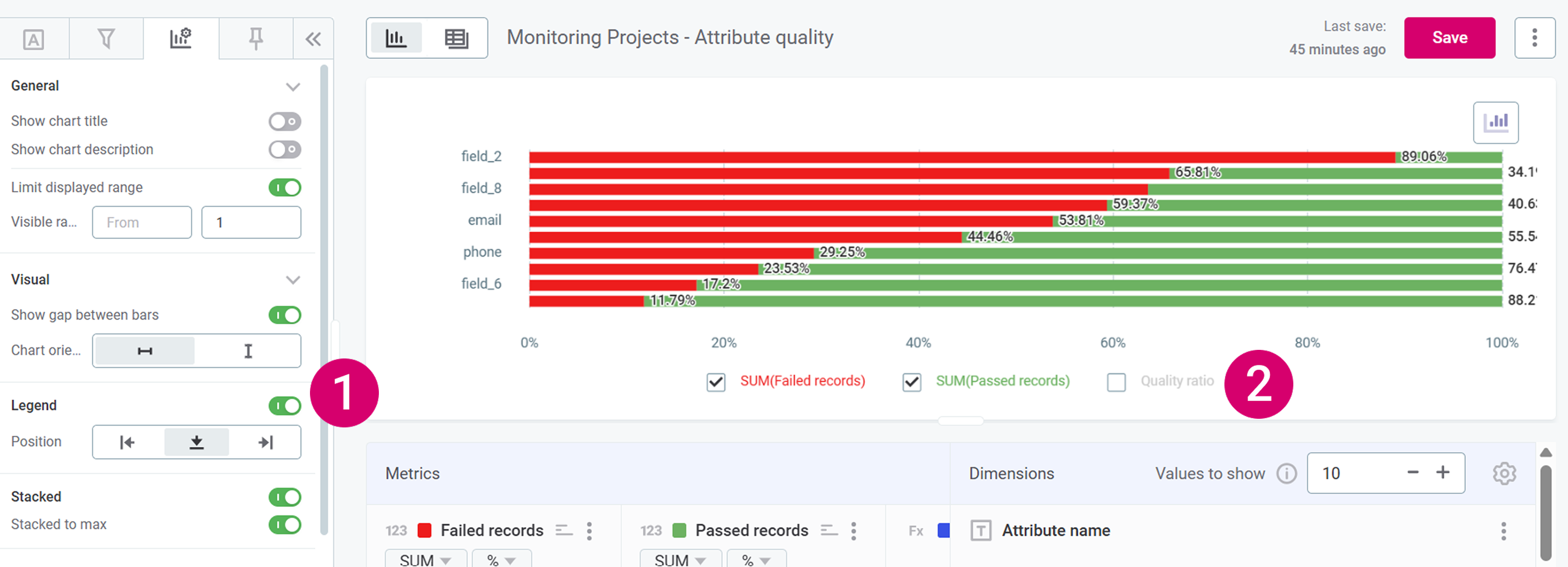Uncheck the SUM(Failed records) legend checkbox
The width and height of the screenshot is (1568, 567).
pos(716,382)
